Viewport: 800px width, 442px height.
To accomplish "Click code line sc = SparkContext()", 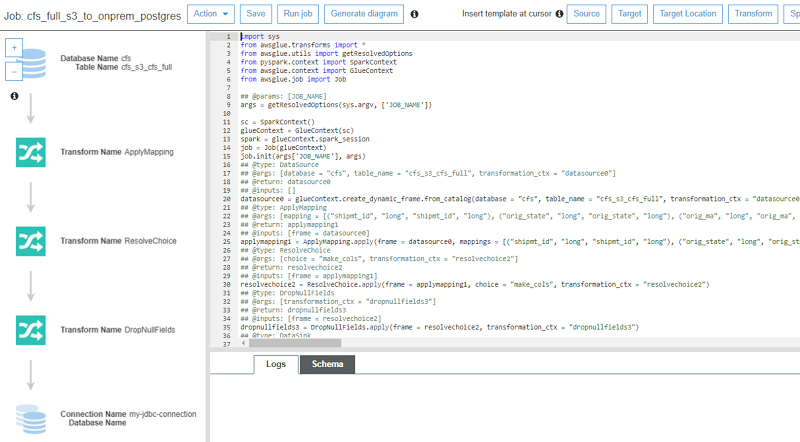I will 278,122.
